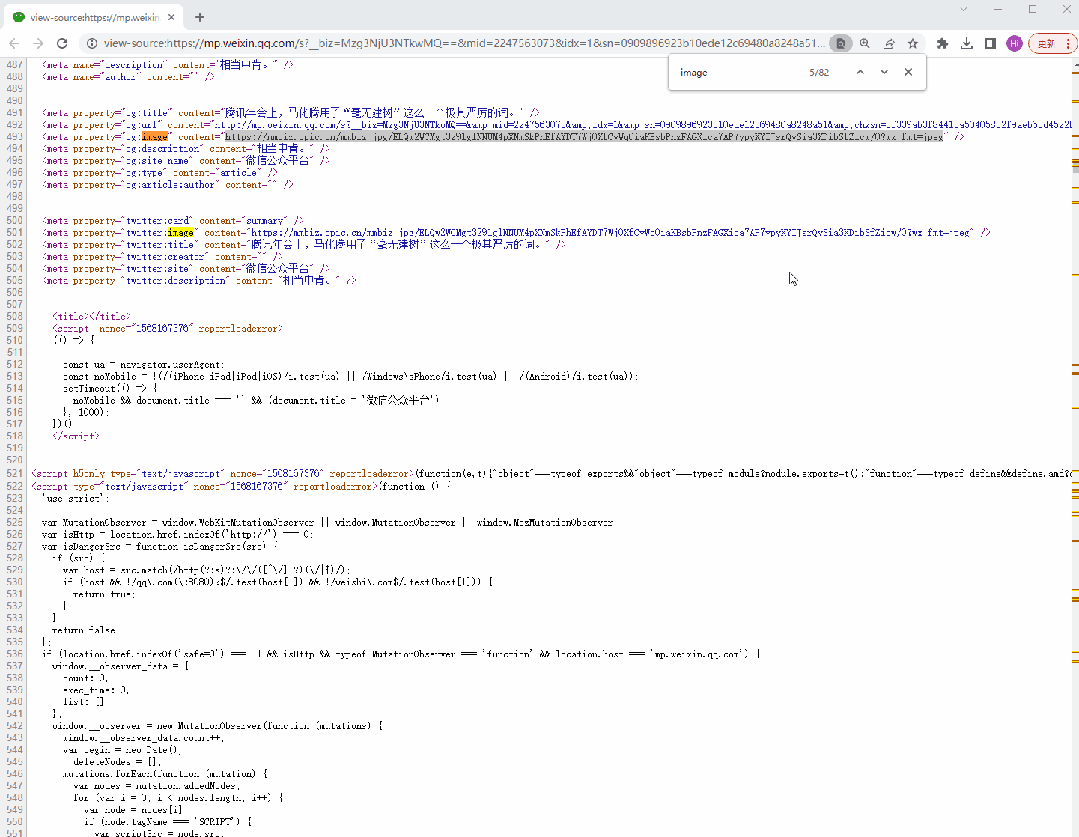Click the scrollbar up arrow
The height and width of the screenshot is (837, 1079).
pyautogui.click(x=1075, y=63)
